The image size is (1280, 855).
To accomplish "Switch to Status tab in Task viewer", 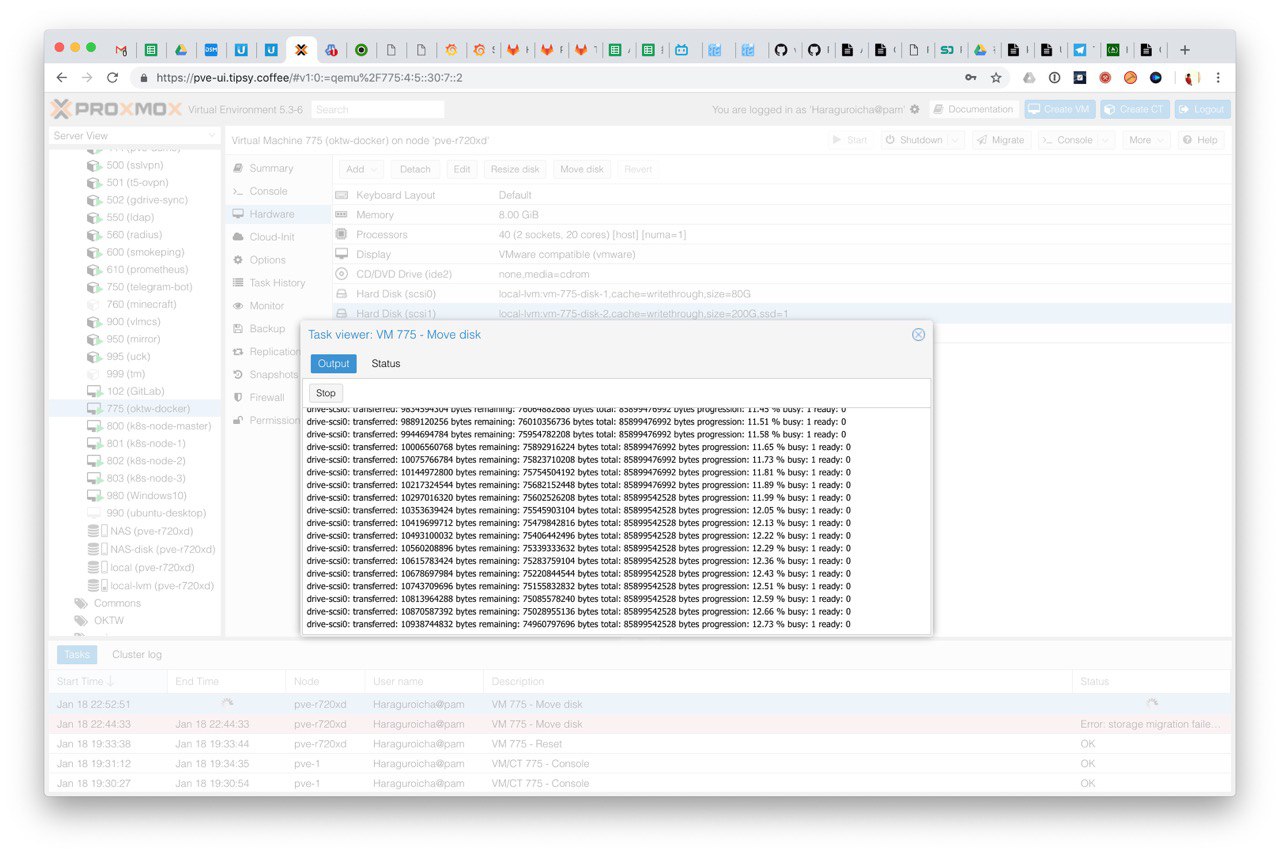I will point(386,364).
